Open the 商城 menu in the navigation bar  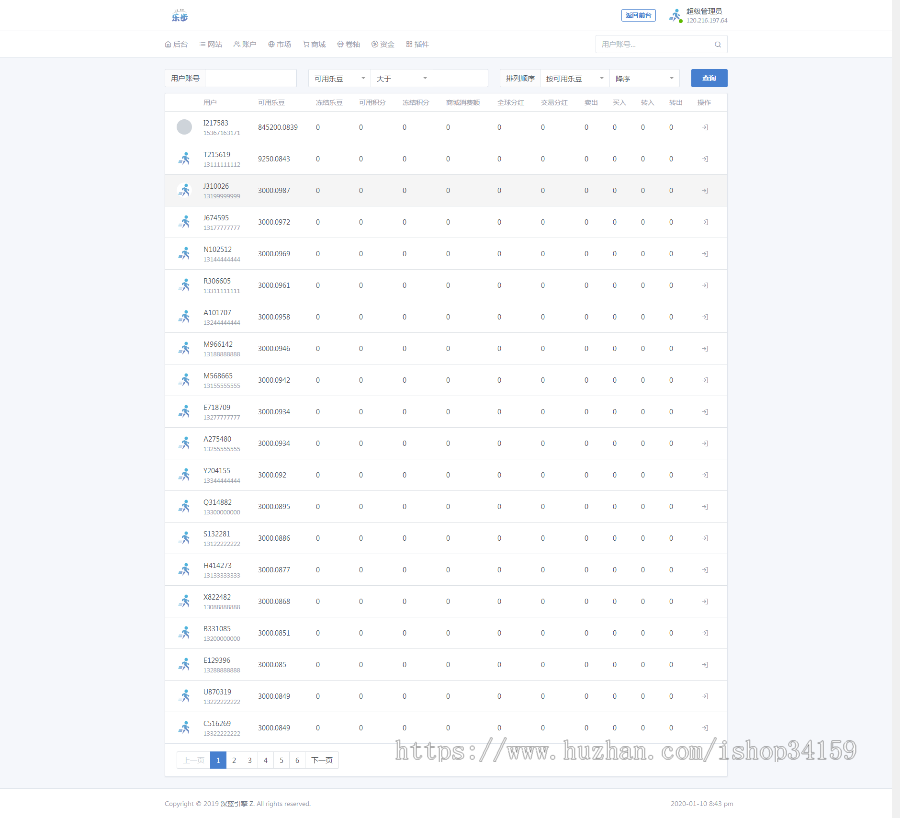click(x=314, y=45)
